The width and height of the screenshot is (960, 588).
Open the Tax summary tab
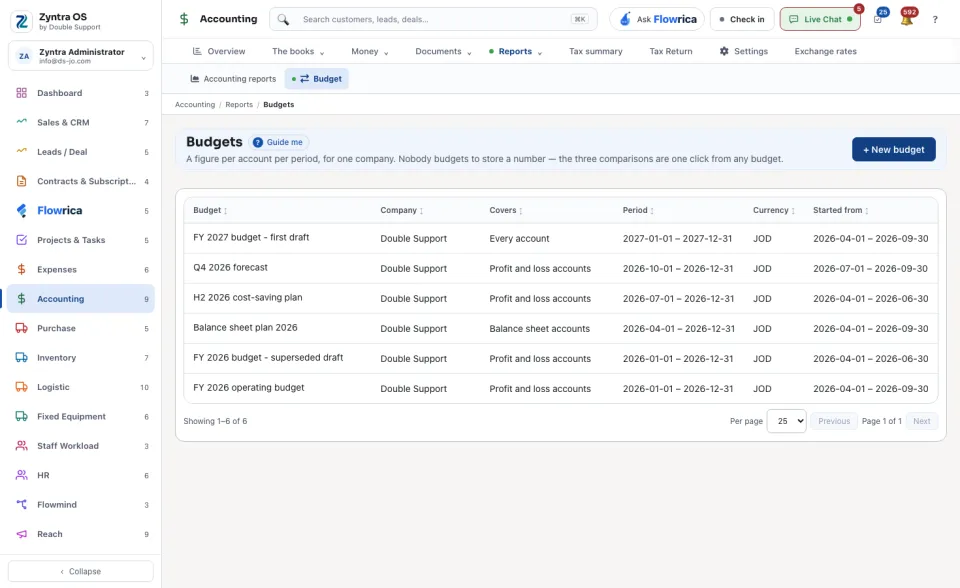[x=596, y=51]
